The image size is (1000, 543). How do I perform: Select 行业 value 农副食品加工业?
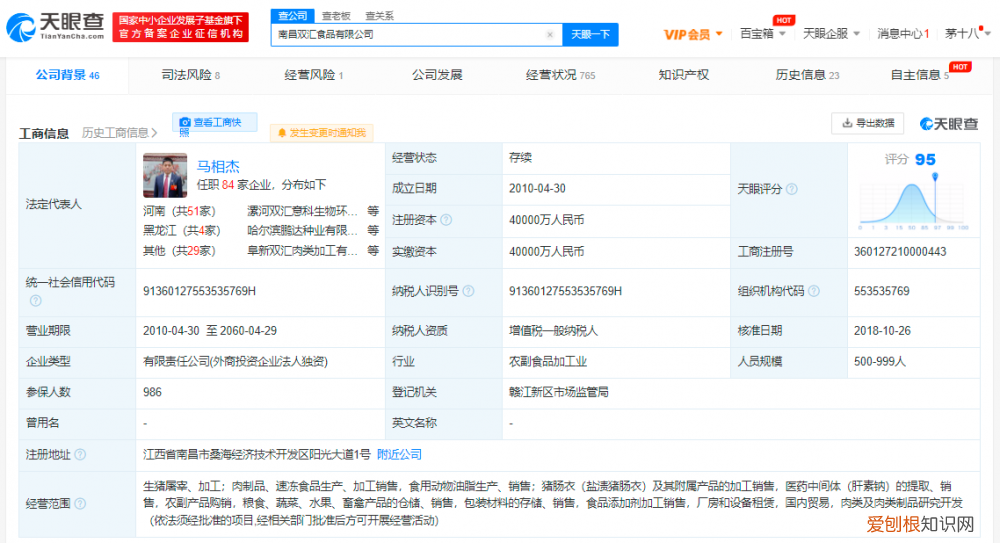tap(548, 362)
